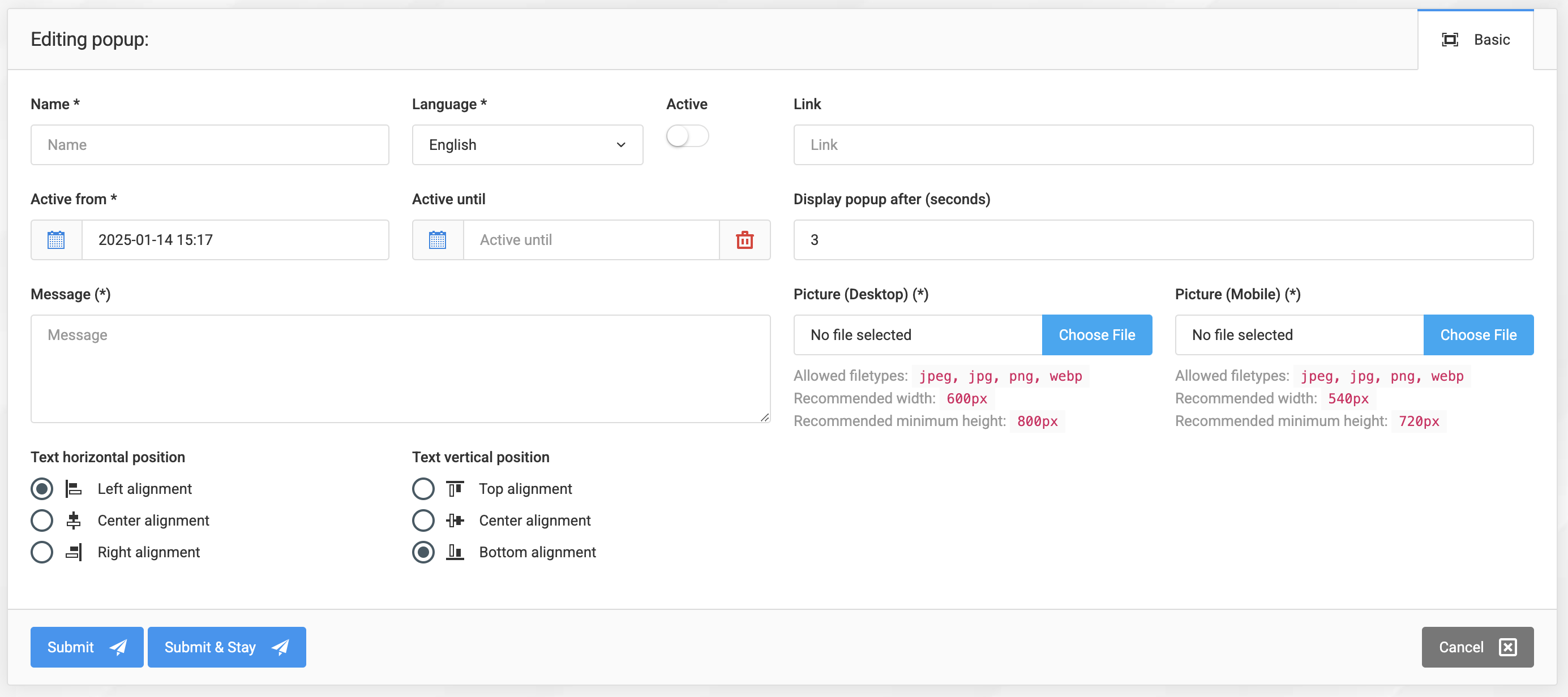Viewport: 1568px width, 697px height.
Task: Toggle the Active switch on
Action: (x=687, y=136)
